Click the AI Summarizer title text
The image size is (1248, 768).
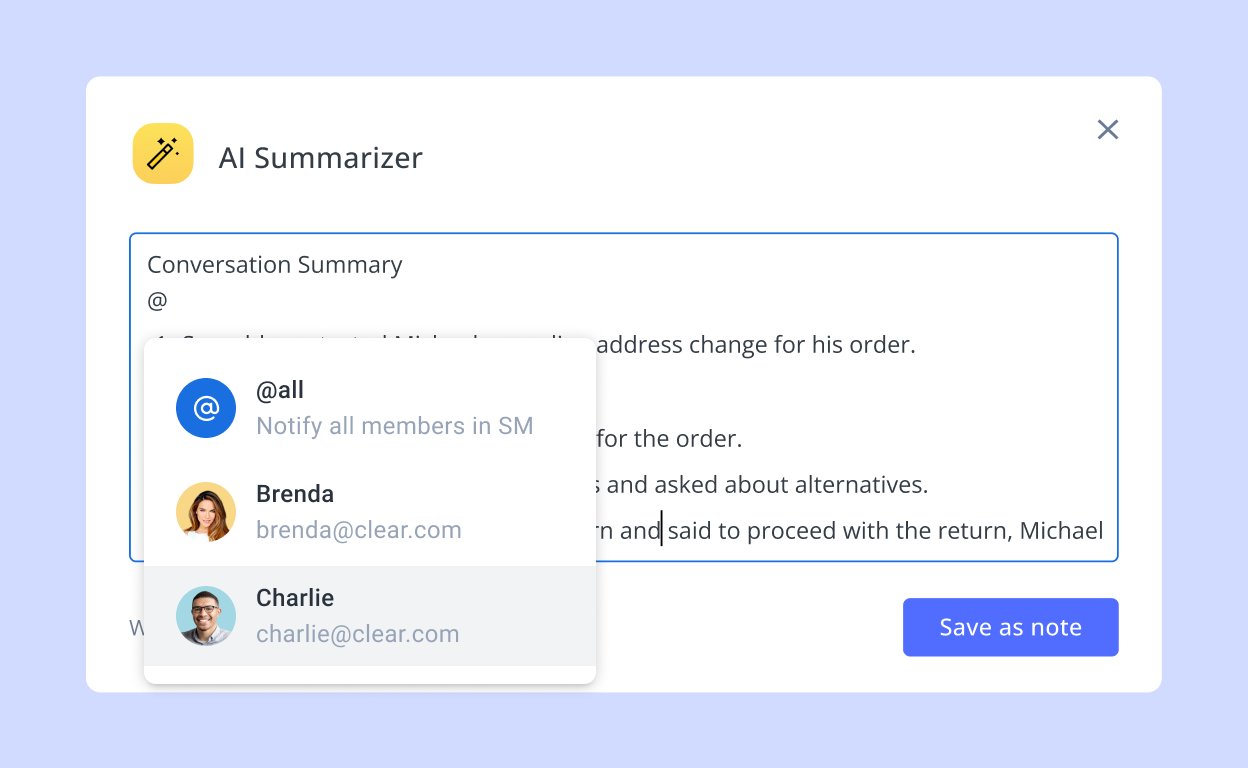click(x=321, y=158)
